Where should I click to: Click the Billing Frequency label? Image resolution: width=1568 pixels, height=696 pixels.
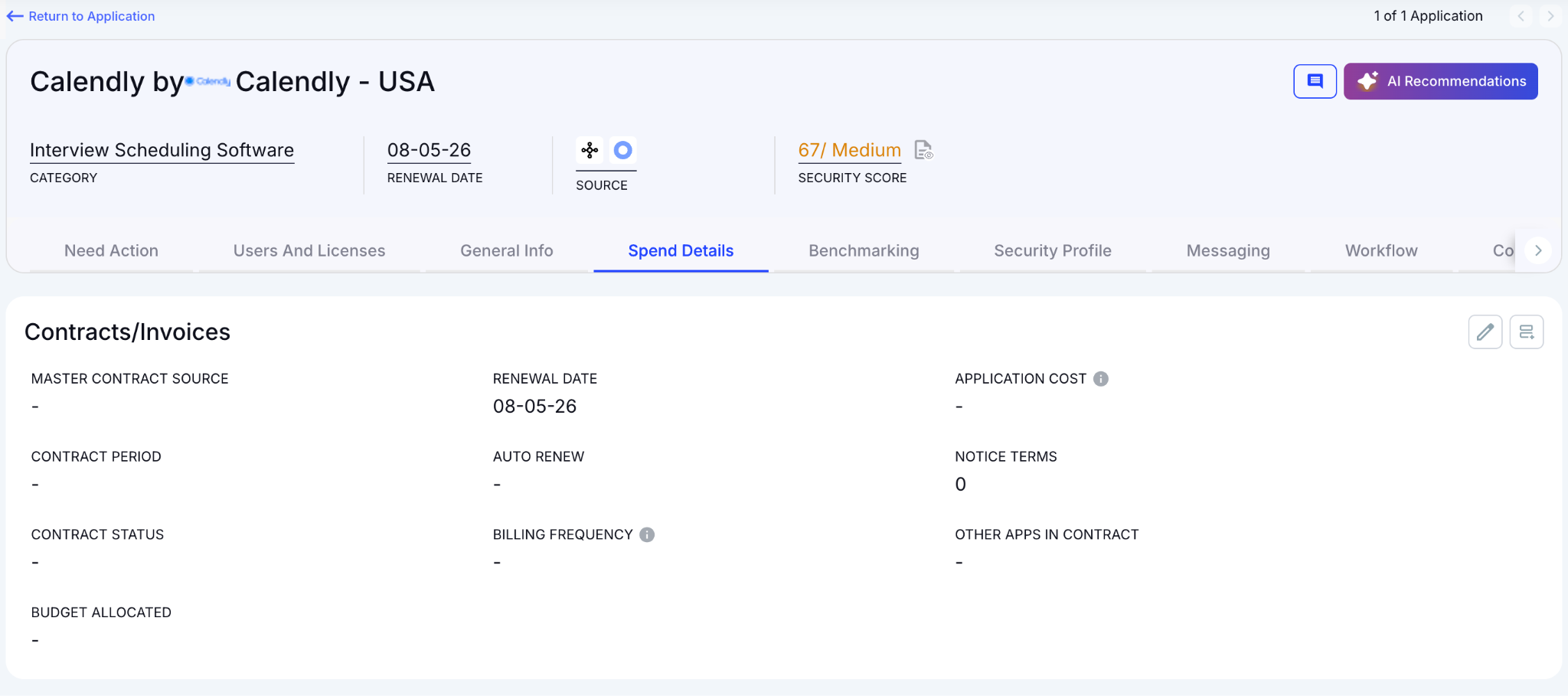(563, 534)
